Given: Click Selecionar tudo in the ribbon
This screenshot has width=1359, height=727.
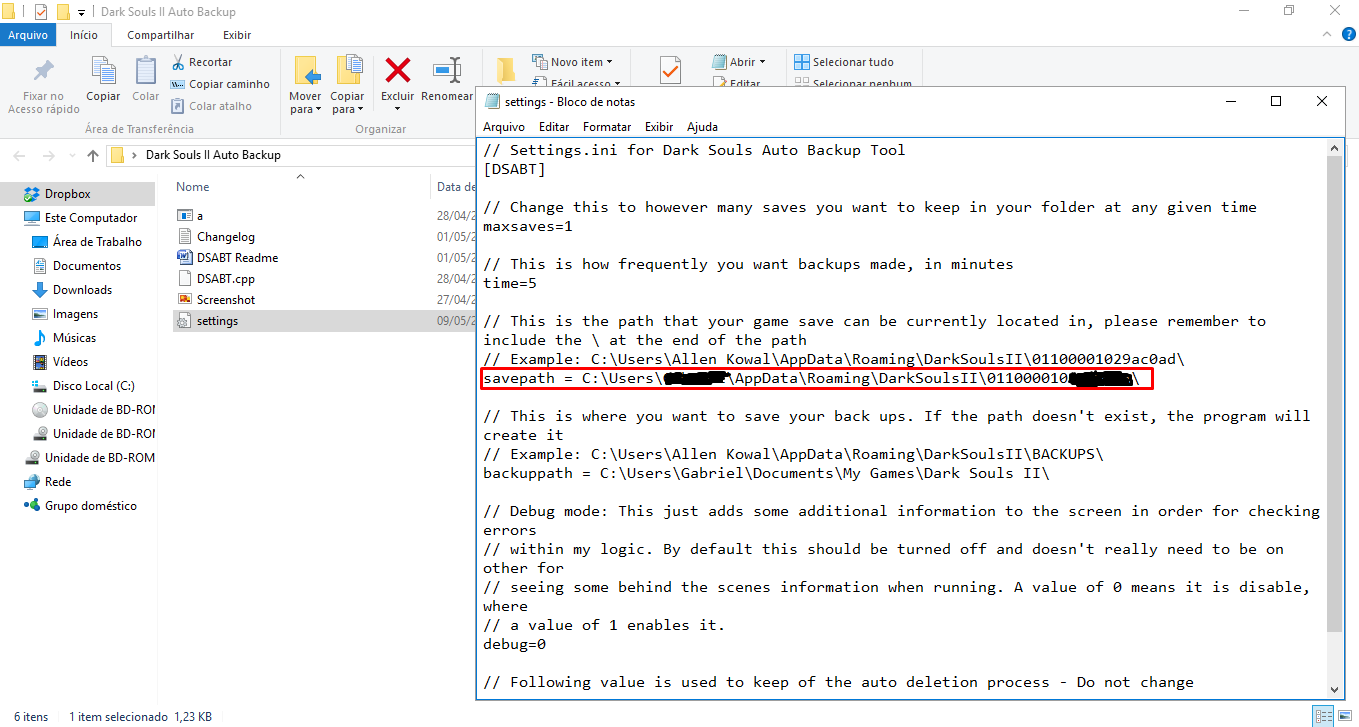Looking at the screenshot, I should (x=844, y=62).
